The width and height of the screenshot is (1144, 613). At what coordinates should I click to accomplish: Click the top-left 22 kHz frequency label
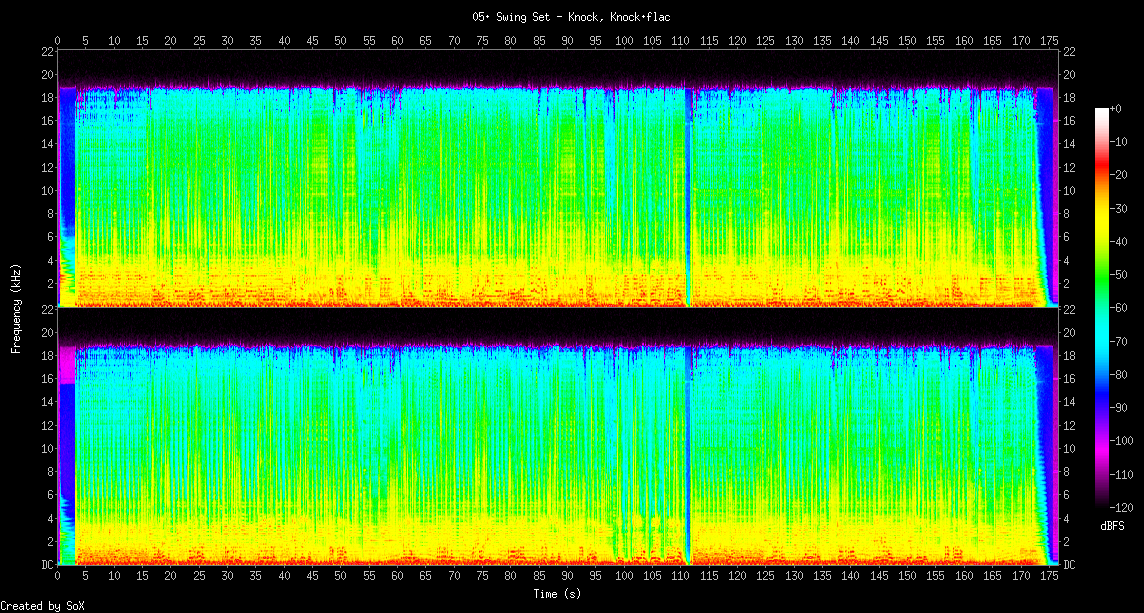point(47,52)
